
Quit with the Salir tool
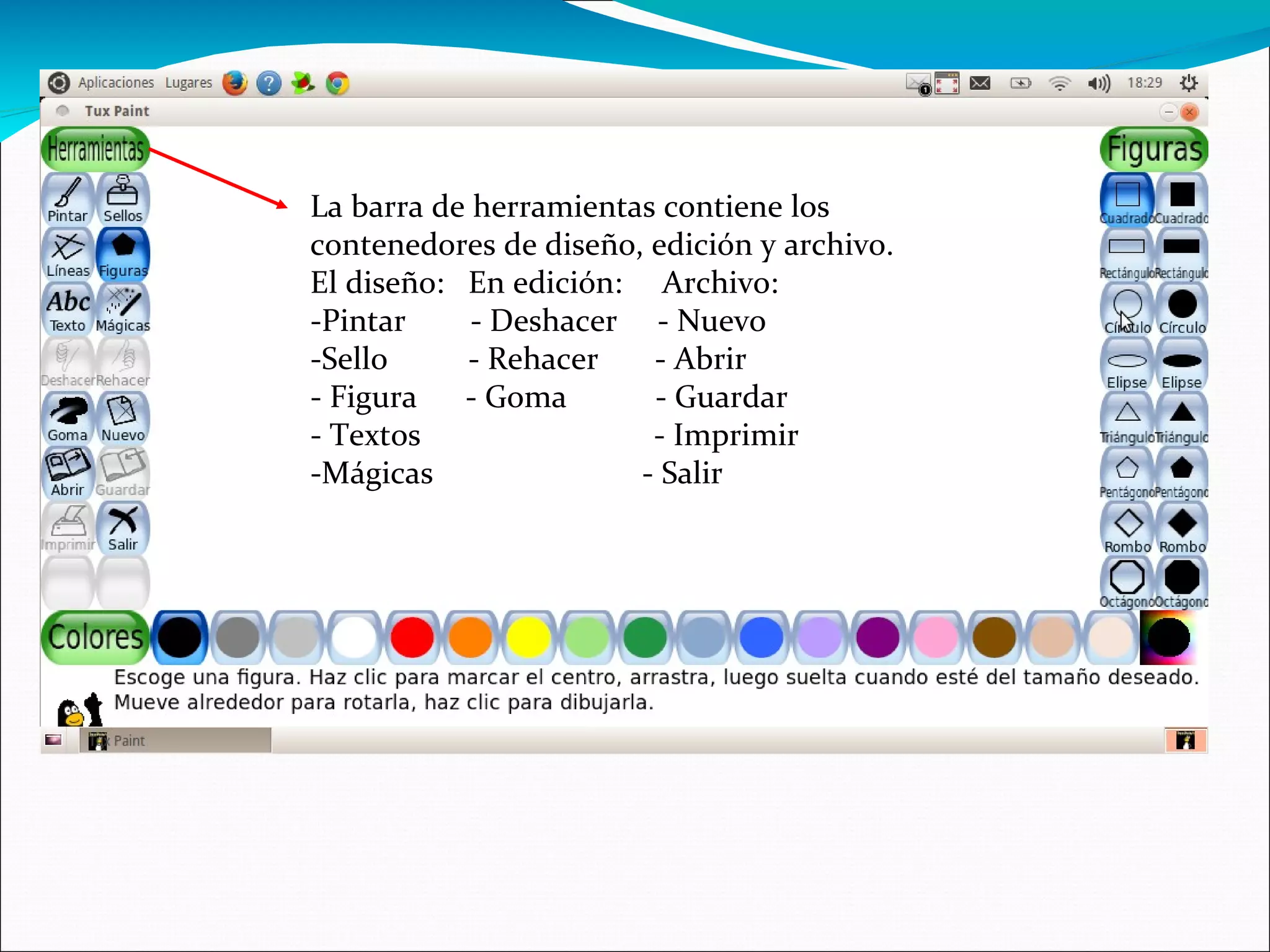click(x=123, y=527)
